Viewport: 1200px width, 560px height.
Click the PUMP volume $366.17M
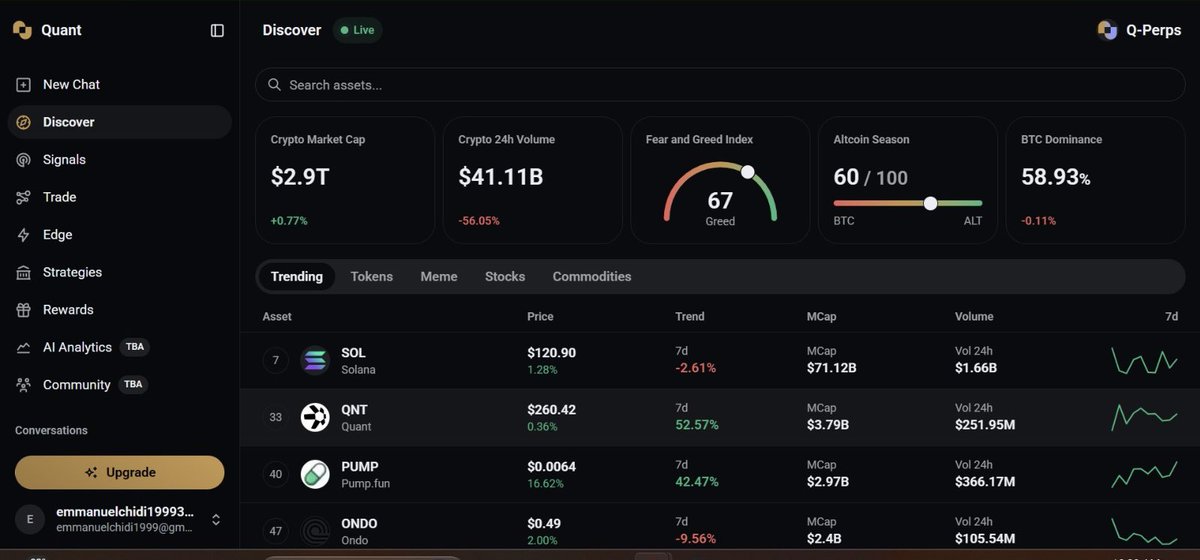(985, 482)
